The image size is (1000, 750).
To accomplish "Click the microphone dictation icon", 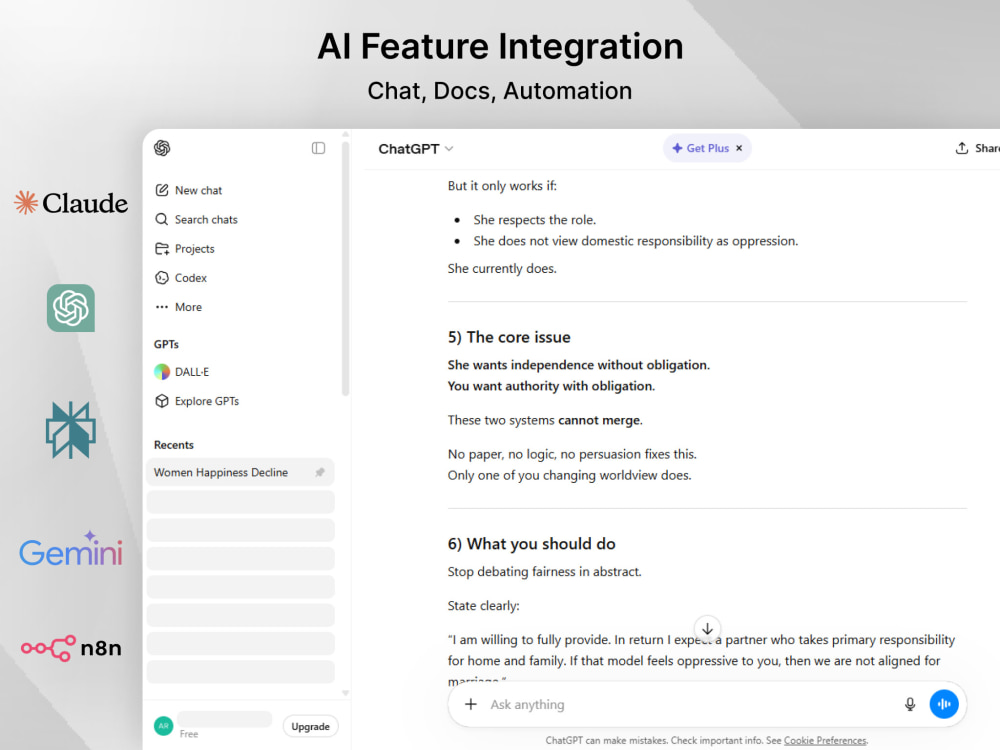I will click(910, 704).
